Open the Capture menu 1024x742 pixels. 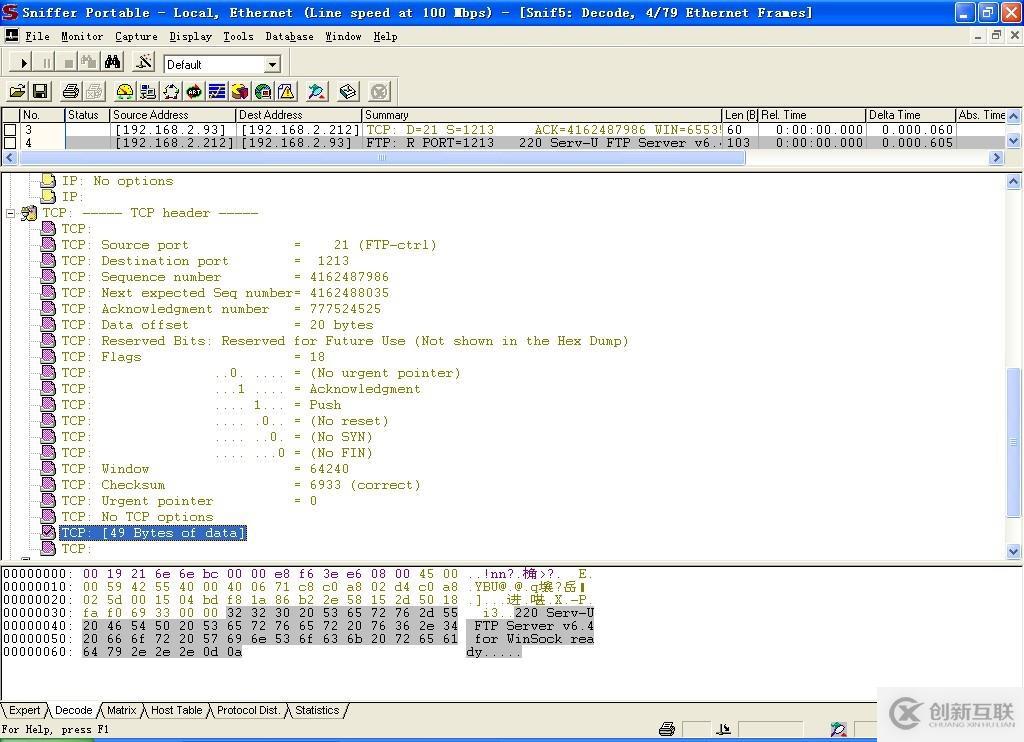136,36
